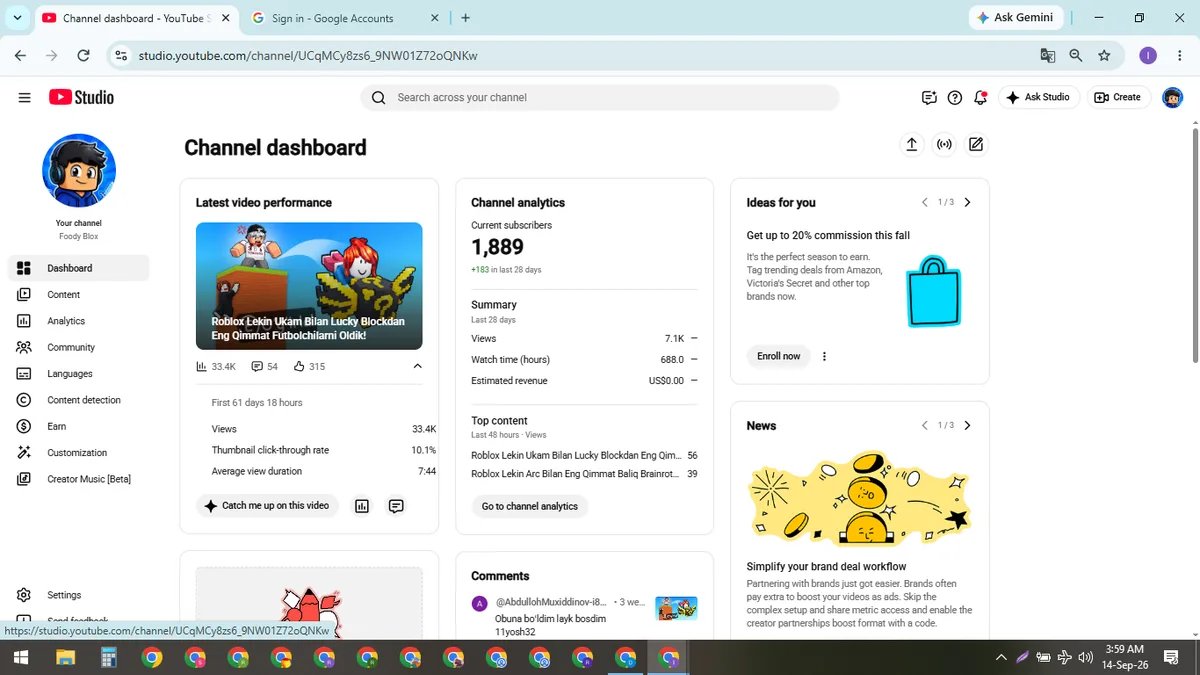This screenshot has height=675, width=1200.
Task: Open video comments icon beside analytics icon
Action: click(x=396, y=506)
